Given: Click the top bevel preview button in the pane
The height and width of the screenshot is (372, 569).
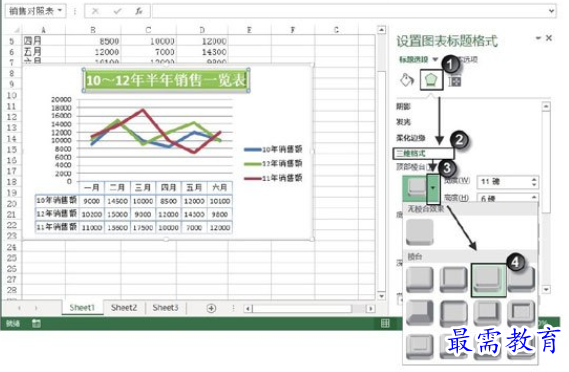Looking at the screenshot, I should click(x=416, y=188).
